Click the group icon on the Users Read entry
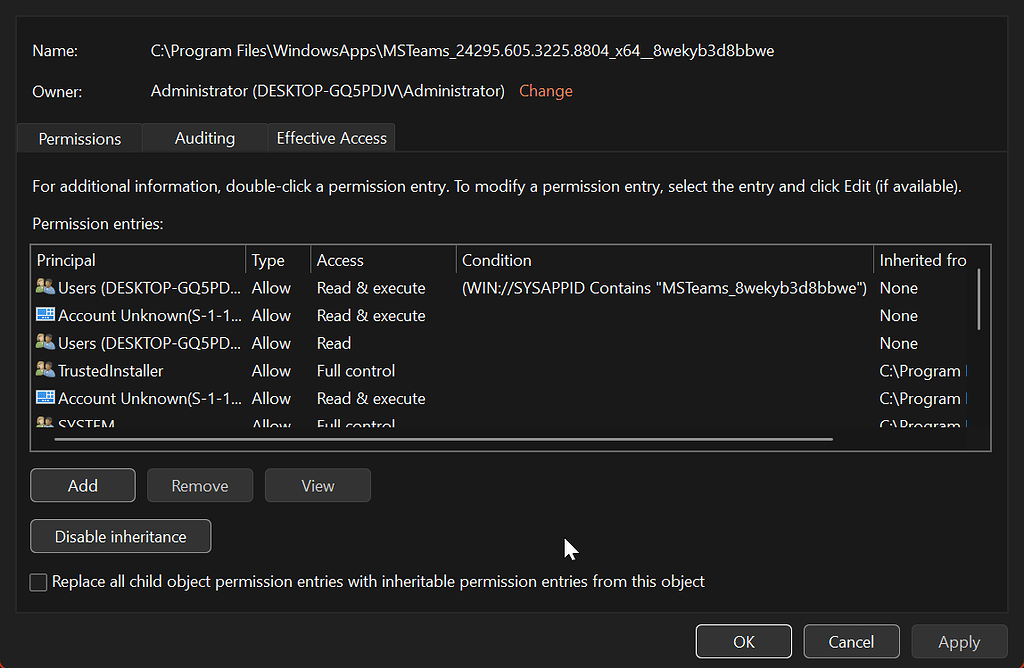The width and height of the screenshot is (1024, 668). (44, 343)
